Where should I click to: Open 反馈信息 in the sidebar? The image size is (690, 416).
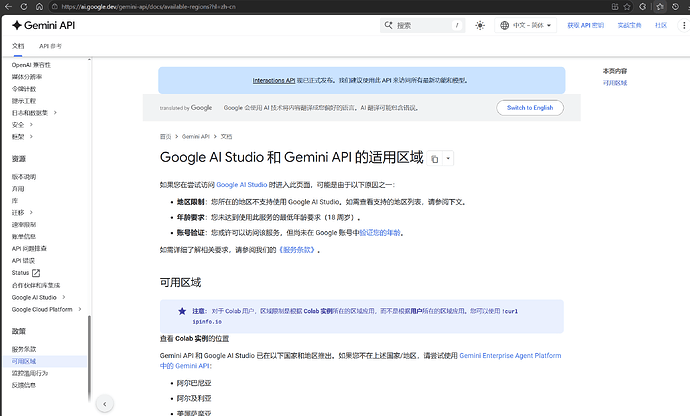point(24,385)
